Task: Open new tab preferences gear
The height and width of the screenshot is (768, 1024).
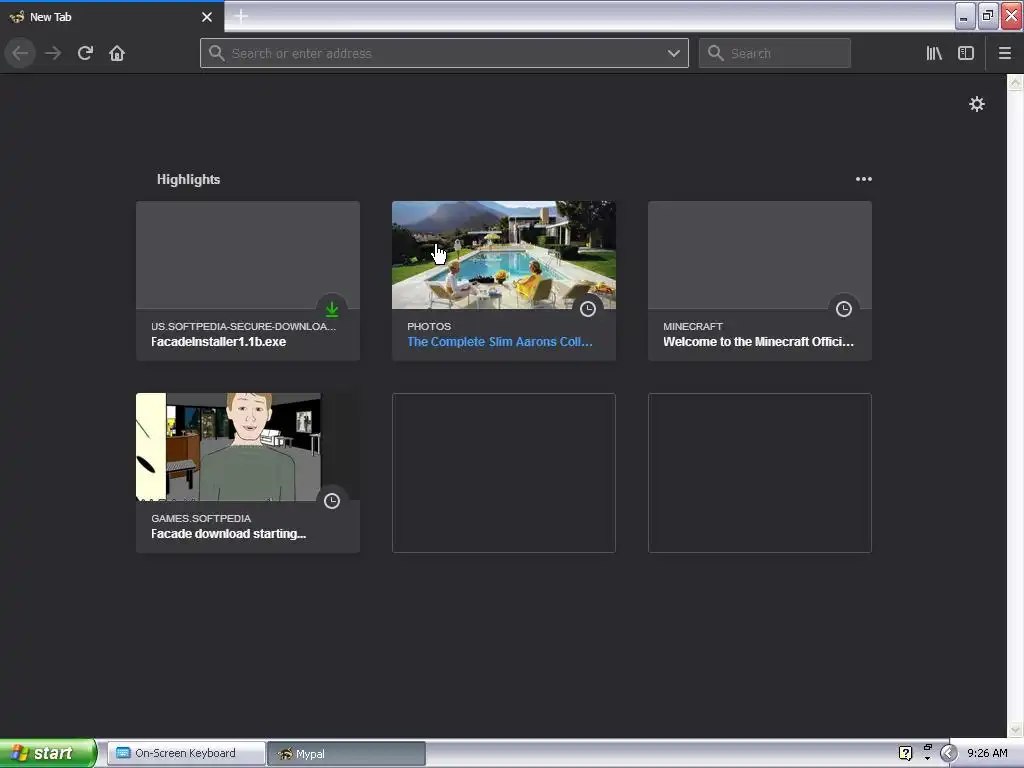Action: [976, 104]
